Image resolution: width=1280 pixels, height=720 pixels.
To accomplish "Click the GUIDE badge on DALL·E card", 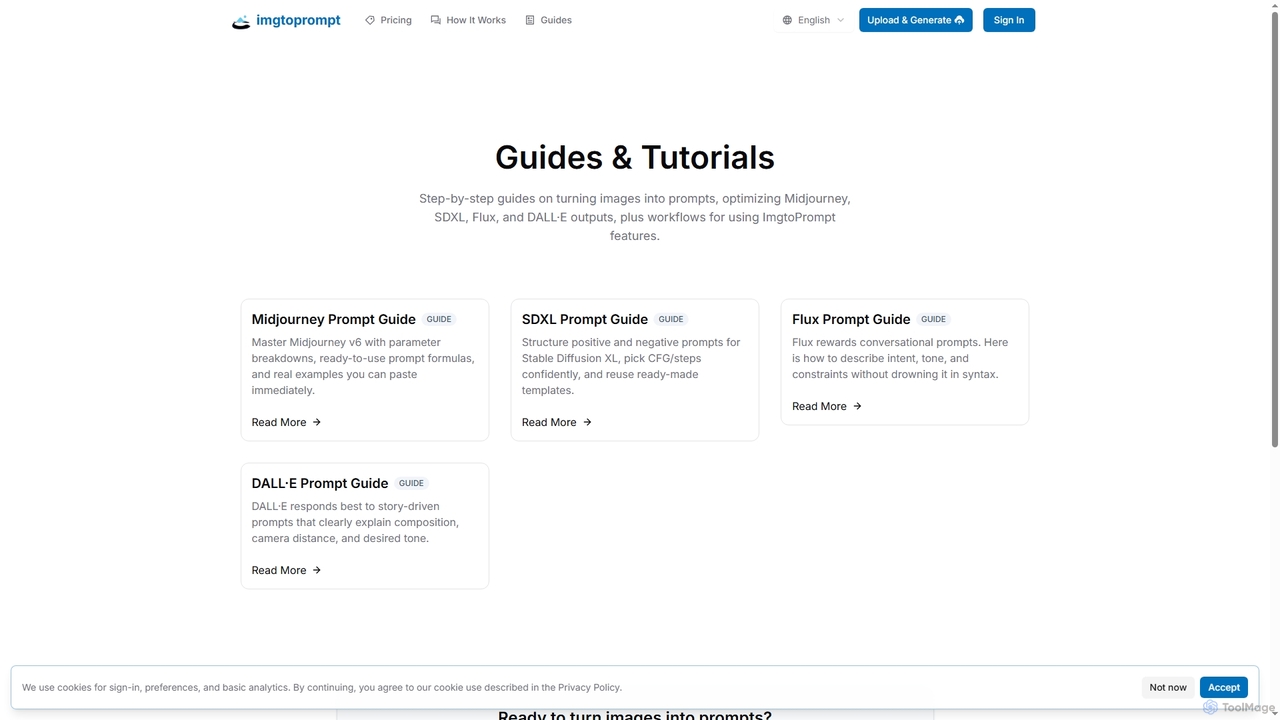I will tap(411, 483).
